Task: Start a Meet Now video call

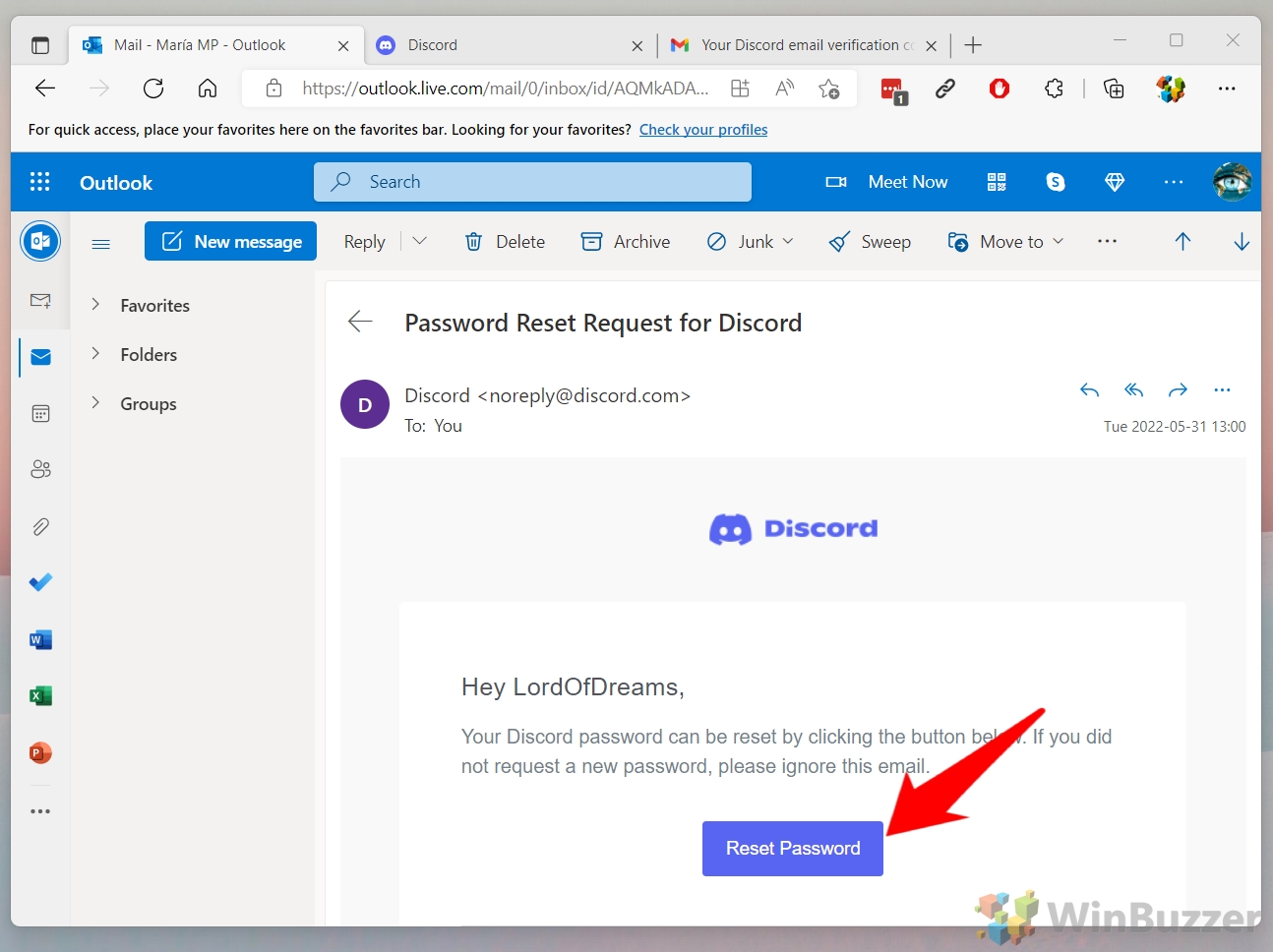Action: tap(886, 182)
